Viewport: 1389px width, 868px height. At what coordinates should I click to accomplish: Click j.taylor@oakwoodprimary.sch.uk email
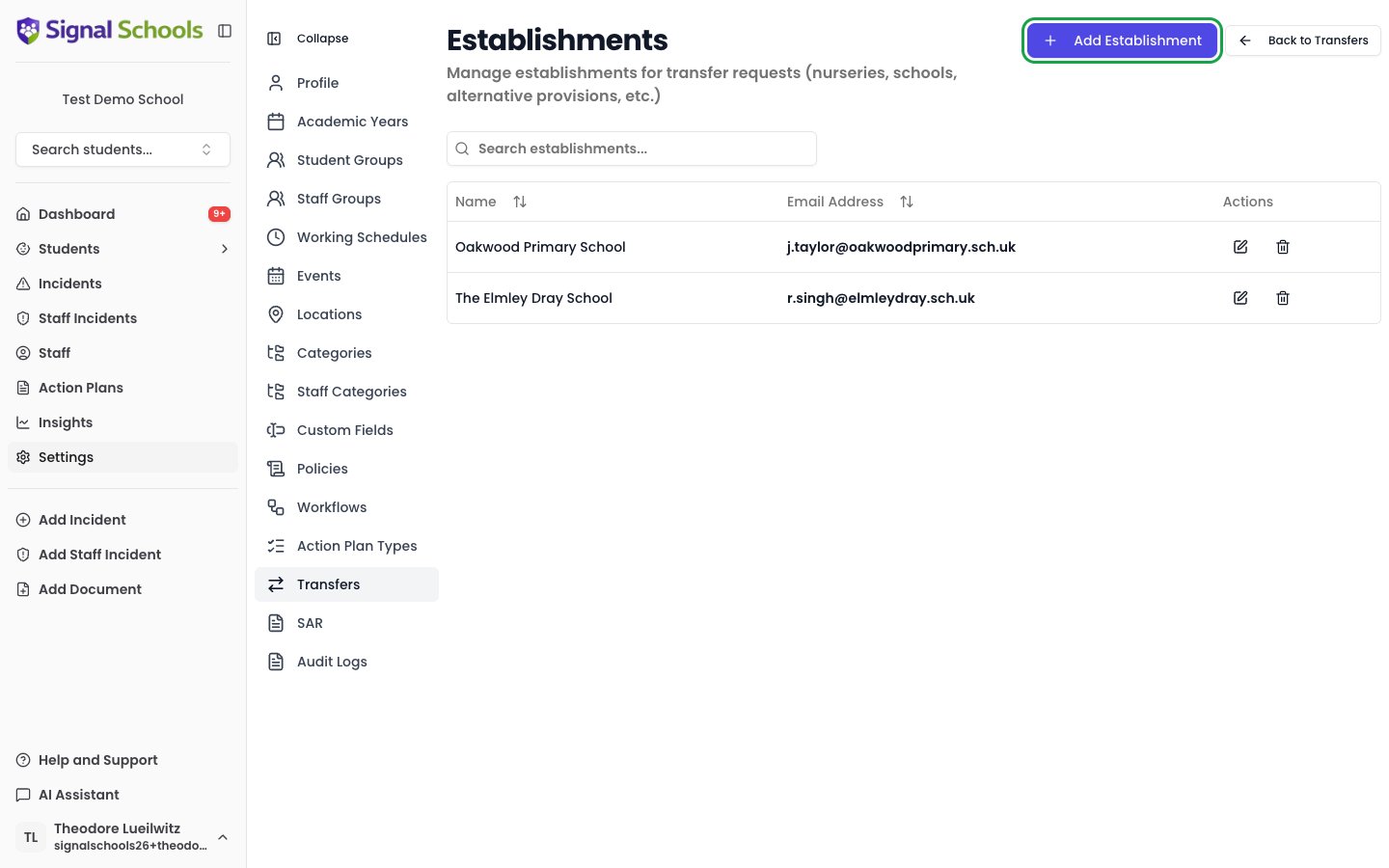point(901,247)
